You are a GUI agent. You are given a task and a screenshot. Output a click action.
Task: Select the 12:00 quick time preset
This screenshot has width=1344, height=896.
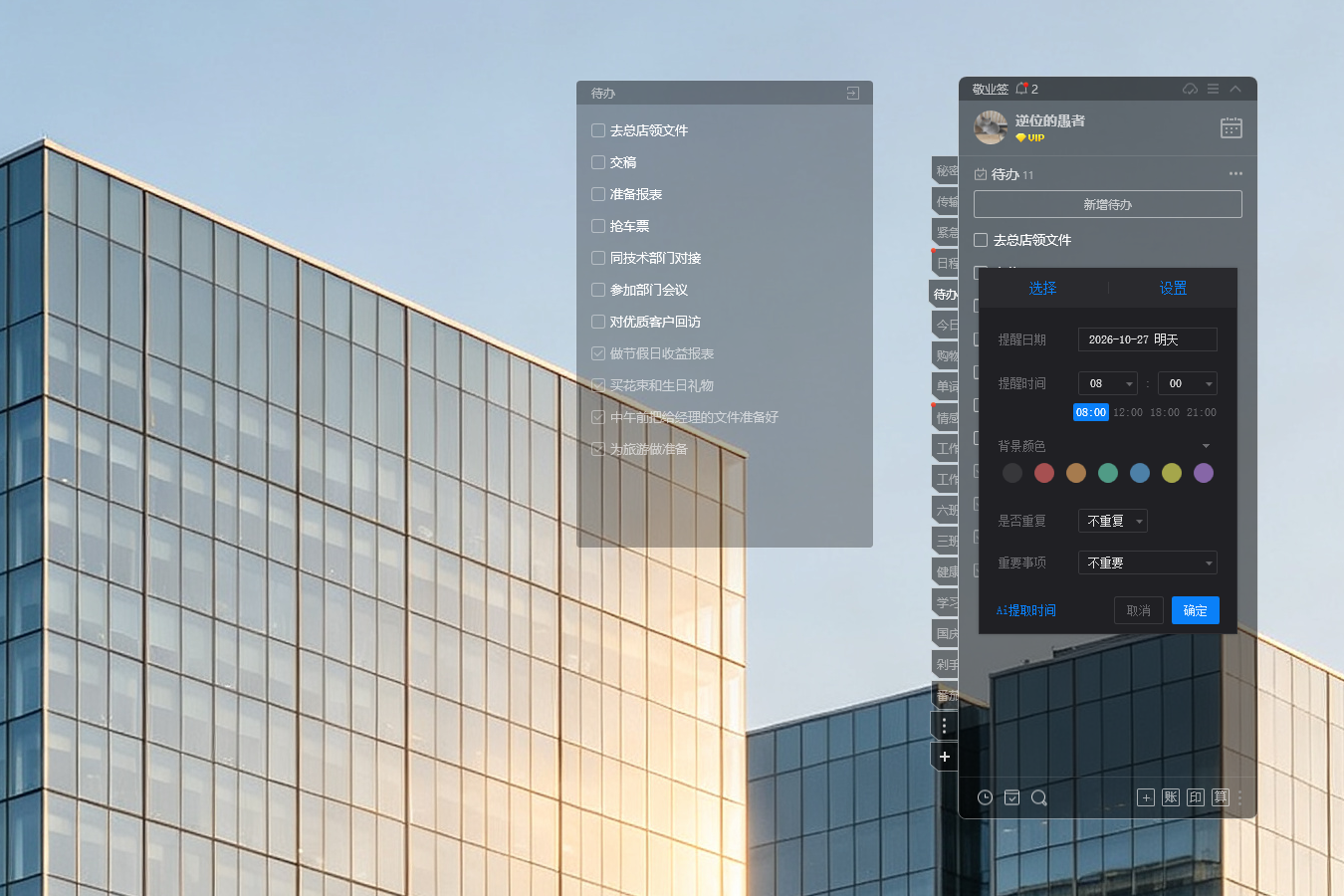pyautogui.click(x=1128, y=412)
